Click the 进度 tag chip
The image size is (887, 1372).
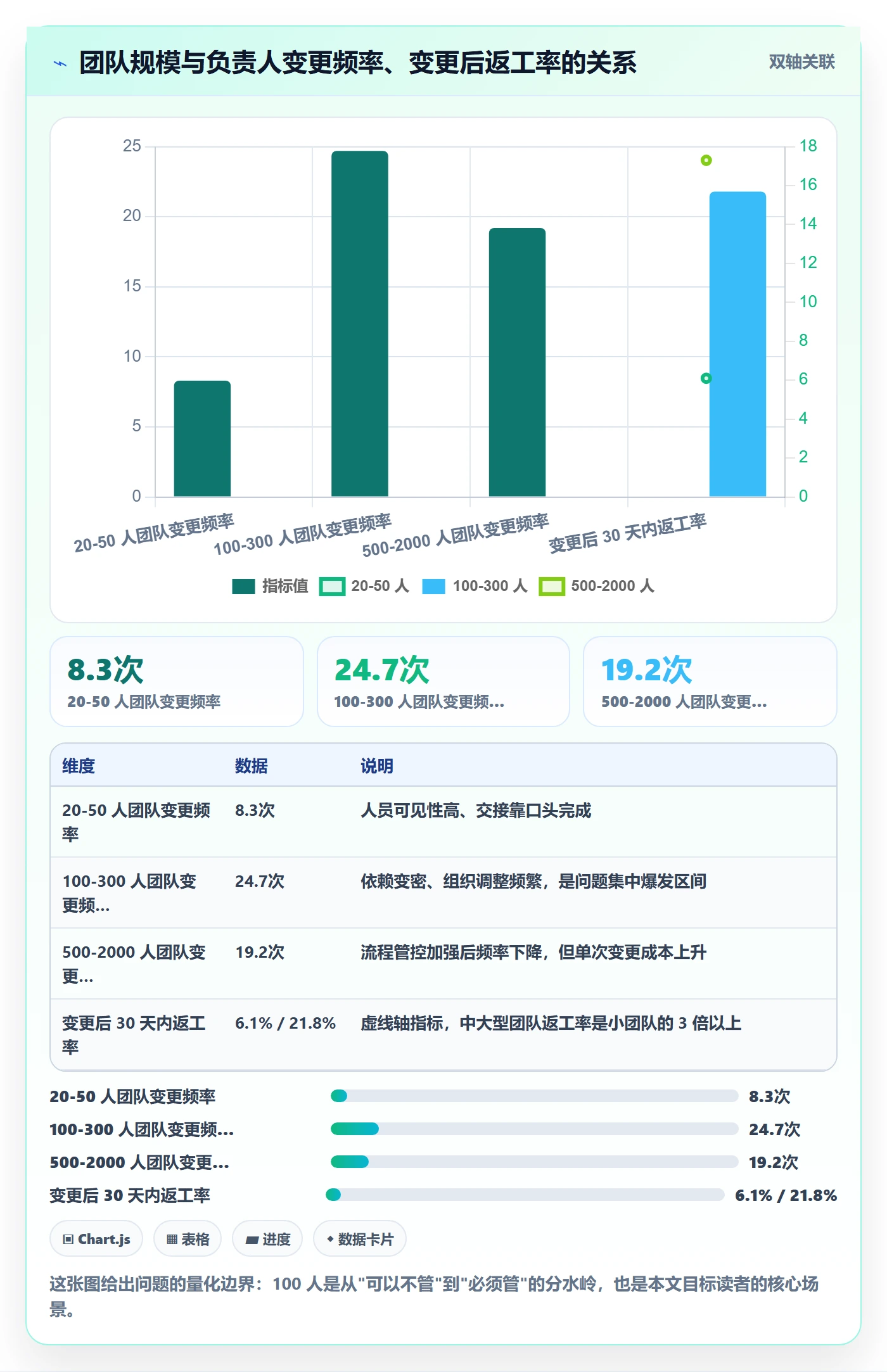pos(267,1239)
